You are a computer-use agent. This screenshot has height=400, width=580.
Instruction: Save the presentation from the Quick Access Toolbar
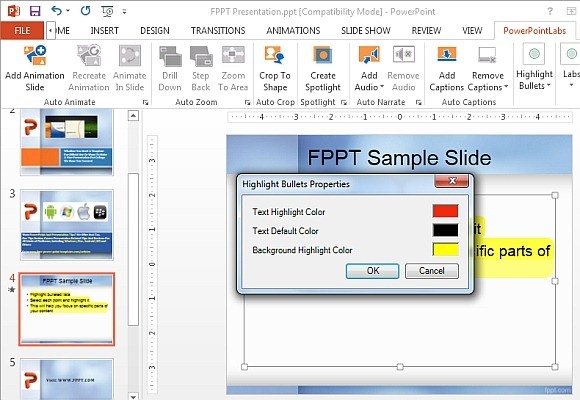35,11
